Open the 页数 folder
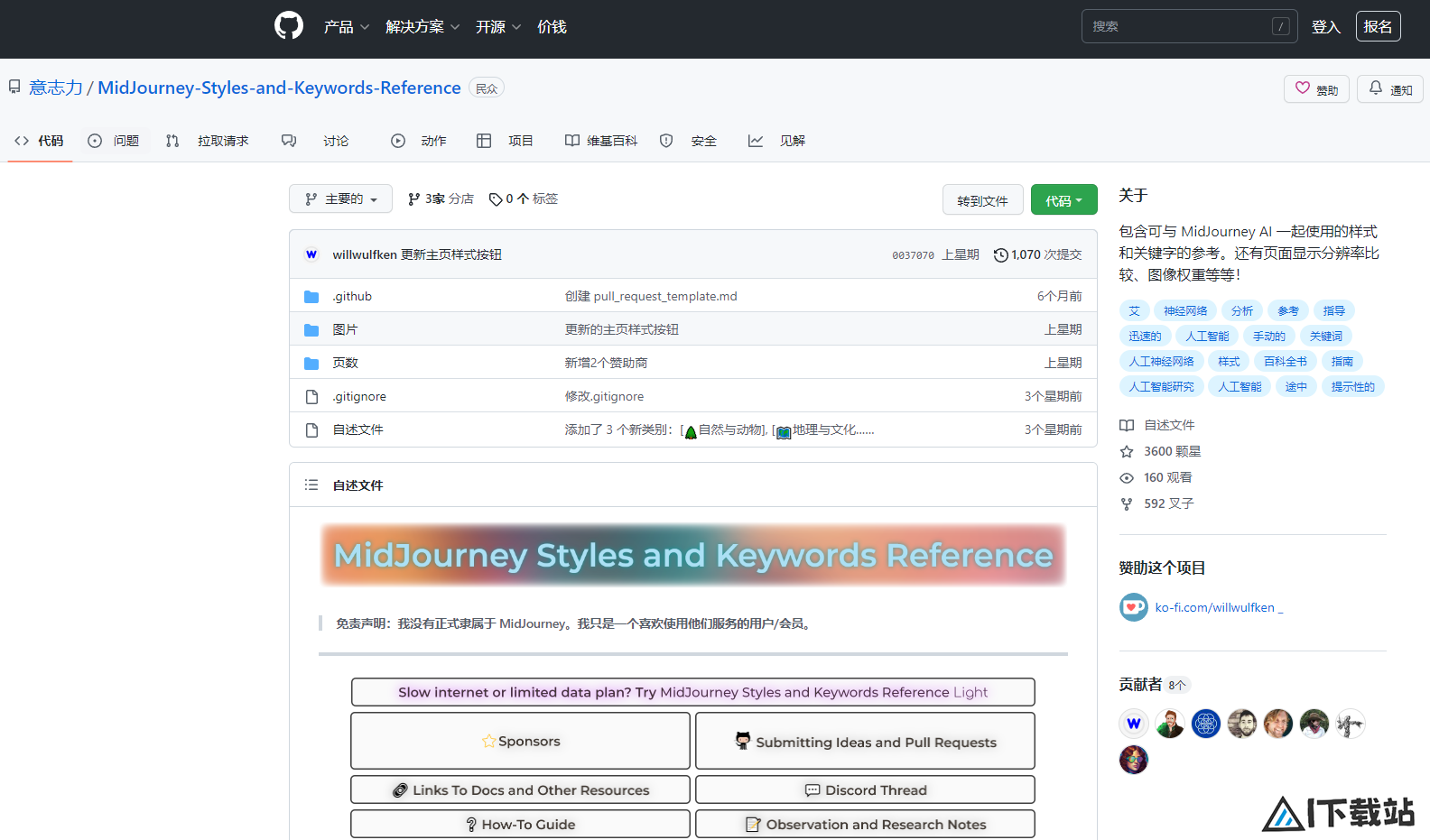Screen dimensions: 1430x840 [345, 363]
